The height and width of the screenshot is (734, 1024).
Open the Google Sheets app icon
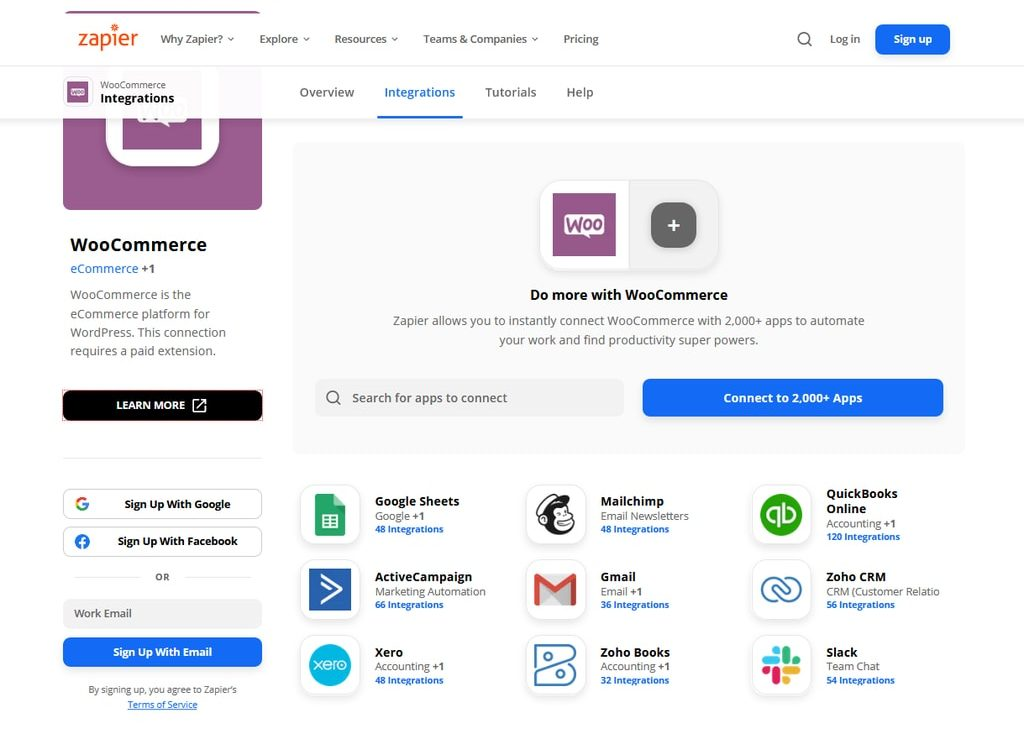click(x=330, y=515)
